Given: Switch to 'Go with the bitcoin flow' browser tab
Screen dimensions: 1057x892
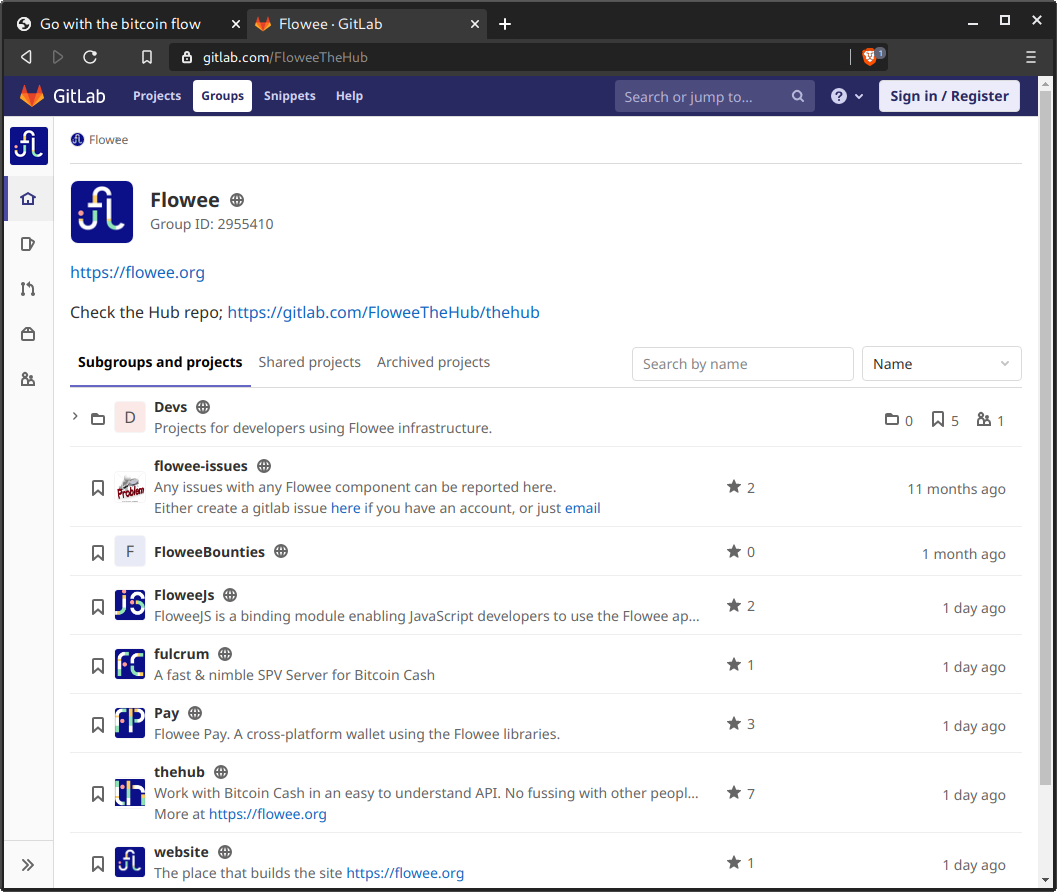Looking at the screenshot, I should click(120, 24).
